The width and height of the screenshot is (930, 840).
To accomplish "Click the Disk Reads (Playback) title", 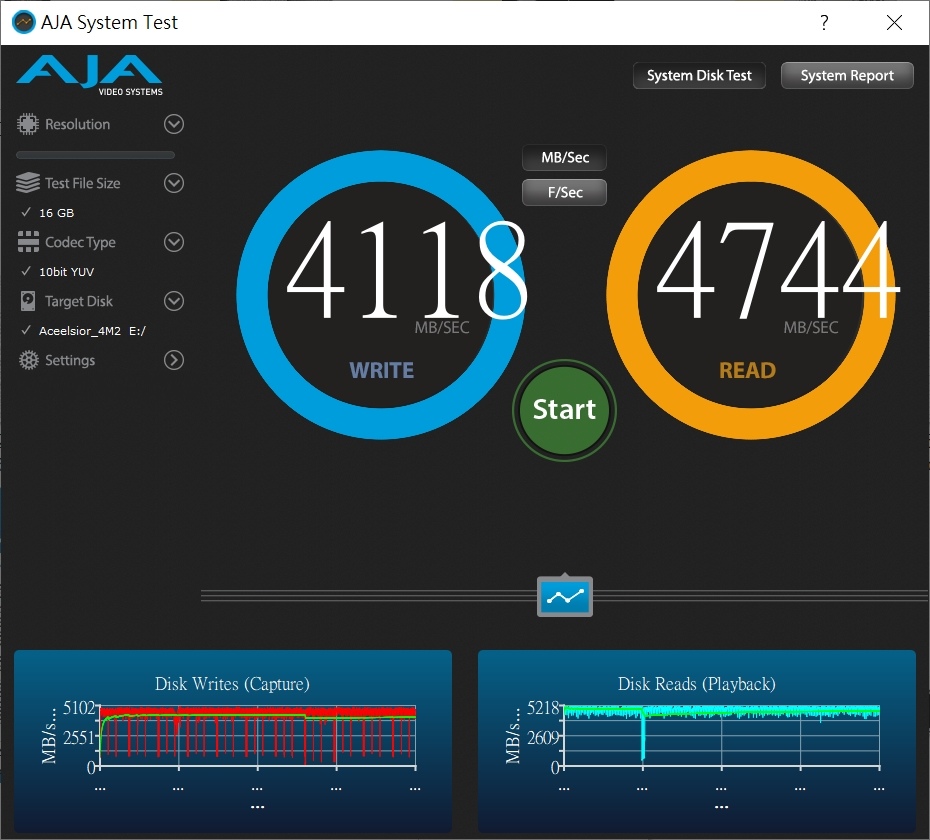I will [x=697, y=684].
